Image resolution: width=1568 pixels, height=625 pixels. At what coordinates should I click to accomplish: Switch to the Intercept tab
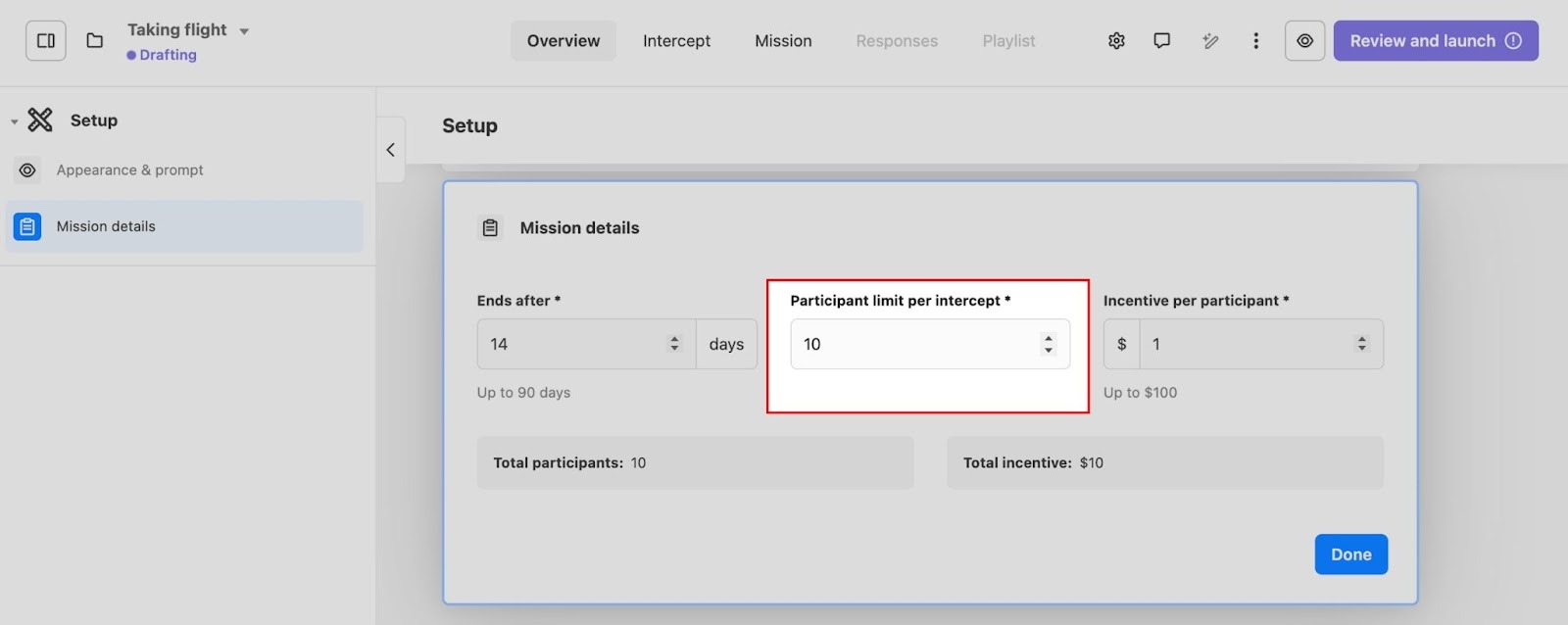click(676, 41)
